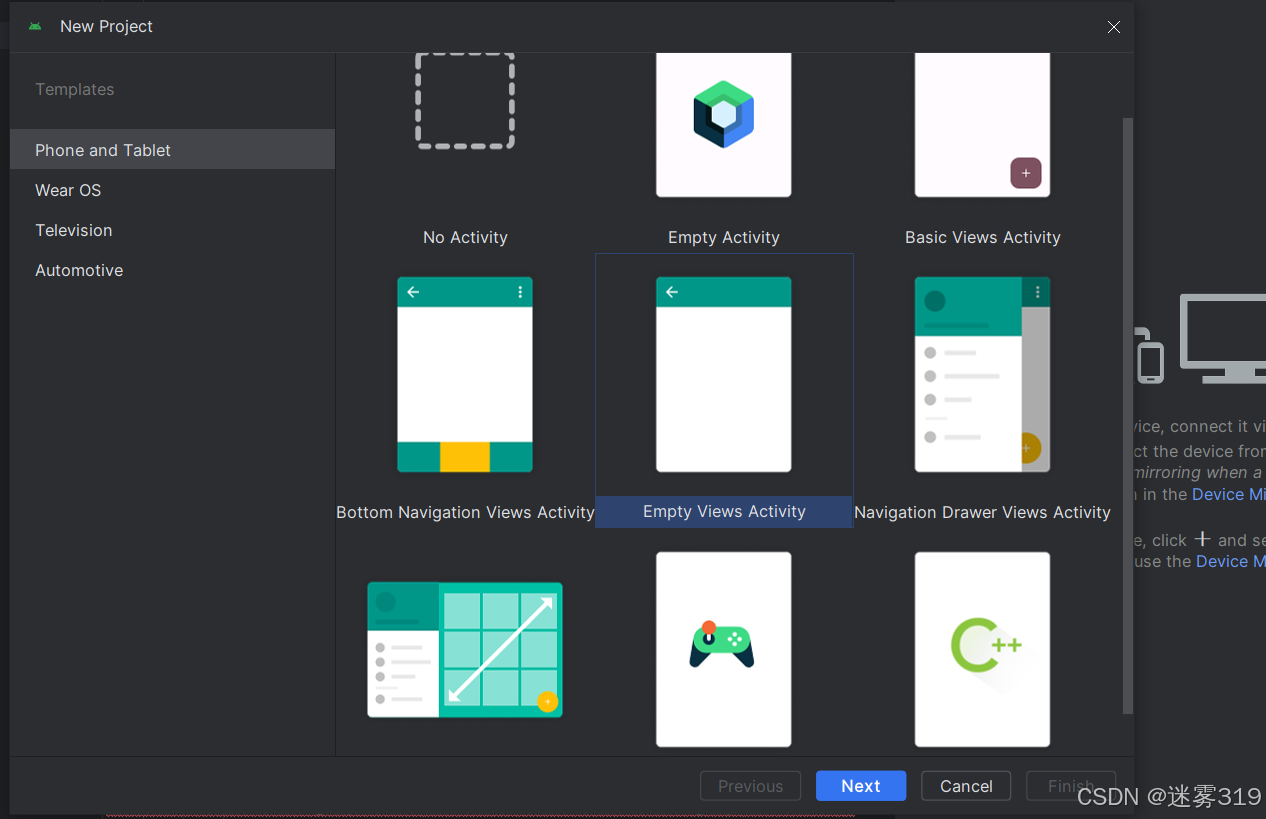Click the Next button to proceed
This screenshot has width=1266, height=819.
coord(860,785)
